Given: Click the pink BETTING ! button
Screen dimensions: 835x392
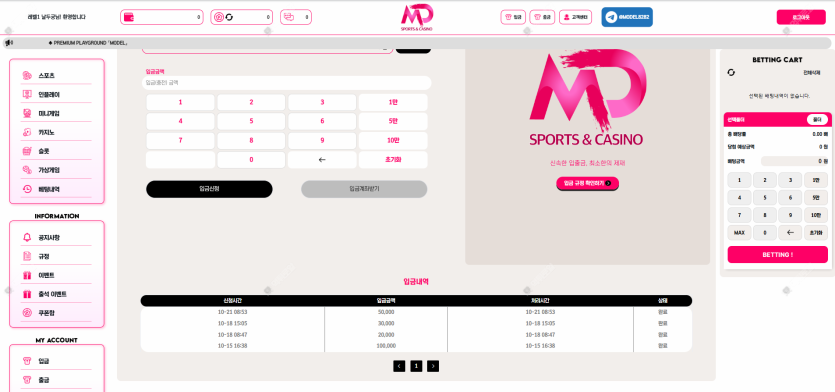Looking at the screenshot, I should coord(777,255).
